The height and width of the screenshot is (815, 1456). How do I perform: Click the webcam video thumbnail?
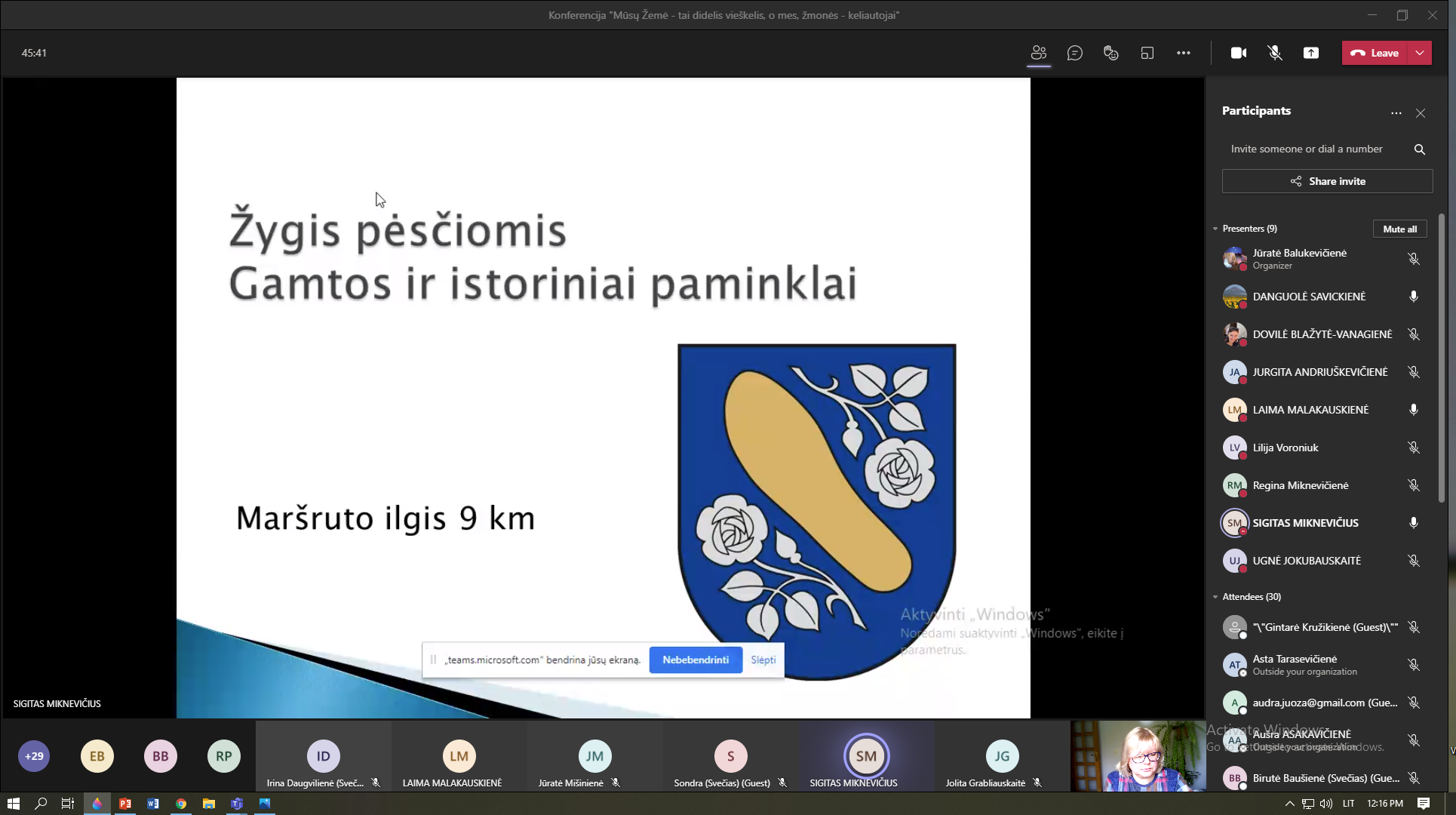tap(1138, 756)
